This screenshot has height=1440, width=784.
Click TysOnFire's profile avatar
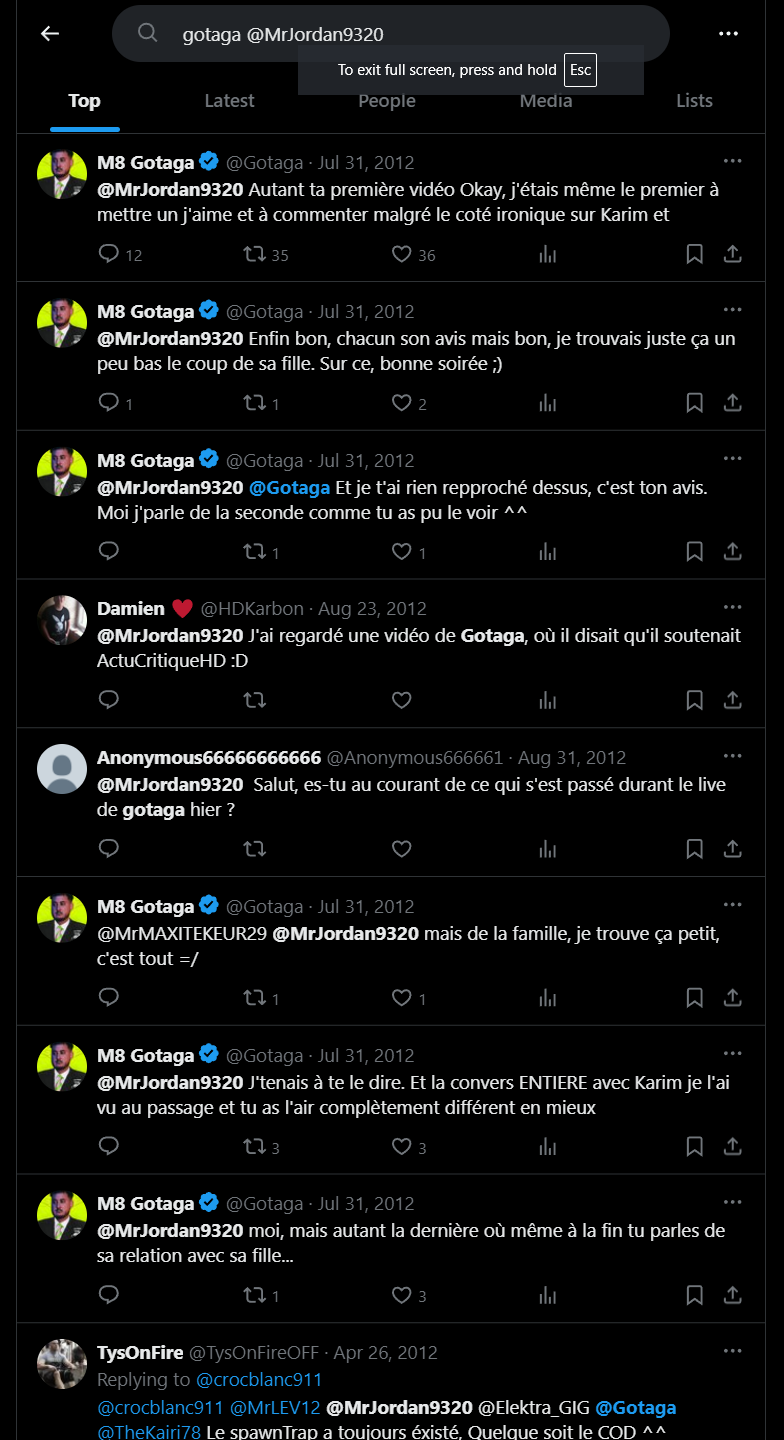pos(62,1364)
